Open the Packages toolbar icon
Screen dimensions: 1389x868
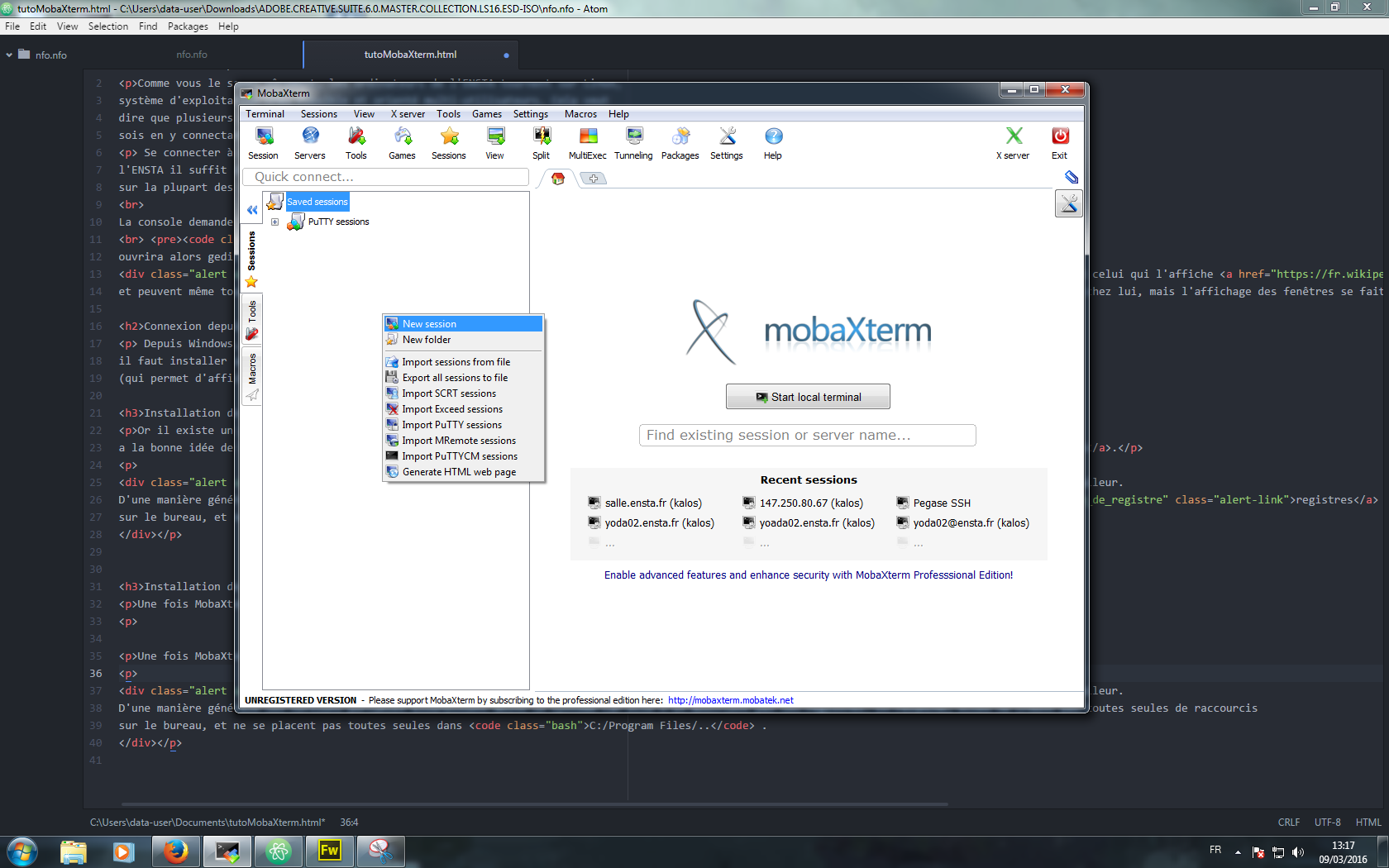point(680,143)
